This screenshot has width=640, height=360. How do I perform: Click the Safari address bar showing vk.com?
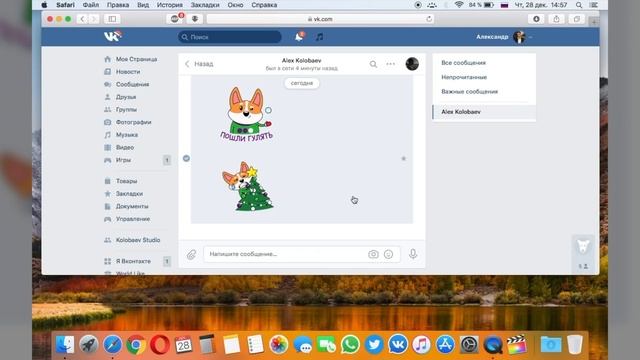click(320, 19)
